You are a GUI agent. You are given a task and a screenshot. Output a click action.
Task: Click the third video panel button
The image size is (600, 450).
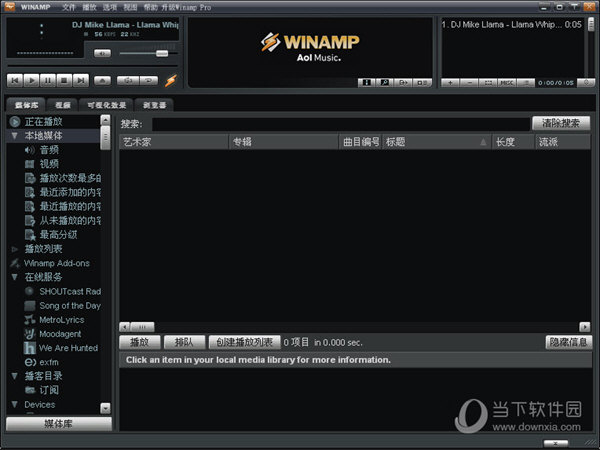[403, 82]
